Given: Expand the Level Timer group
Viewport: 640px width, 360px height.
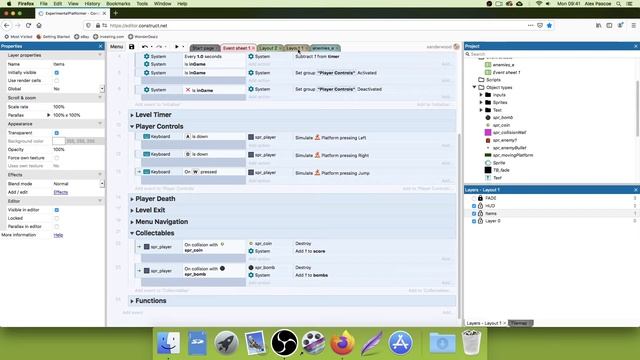Looking at the screenshot, I should (132, 116).
